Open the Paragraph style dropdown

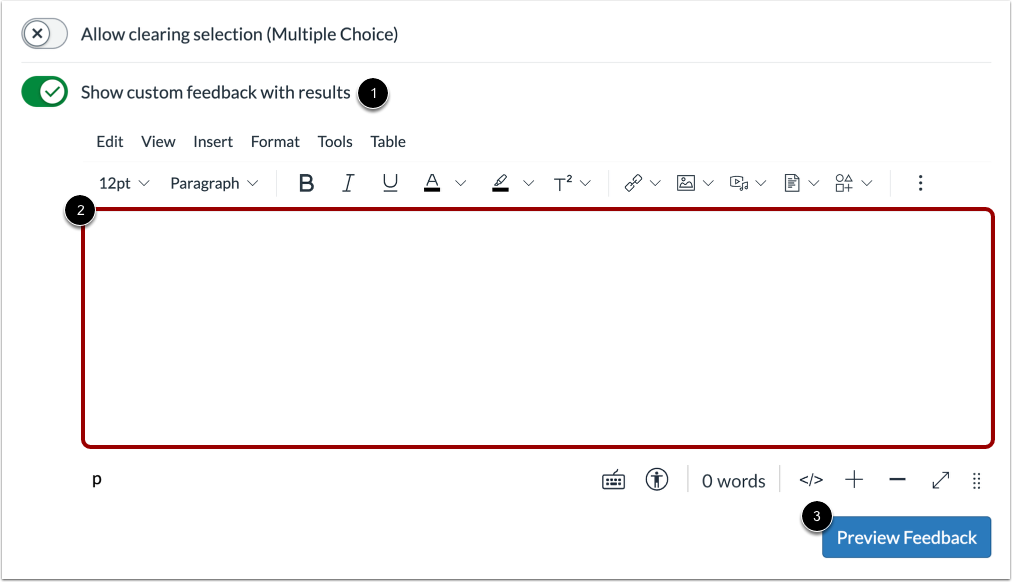213,183
